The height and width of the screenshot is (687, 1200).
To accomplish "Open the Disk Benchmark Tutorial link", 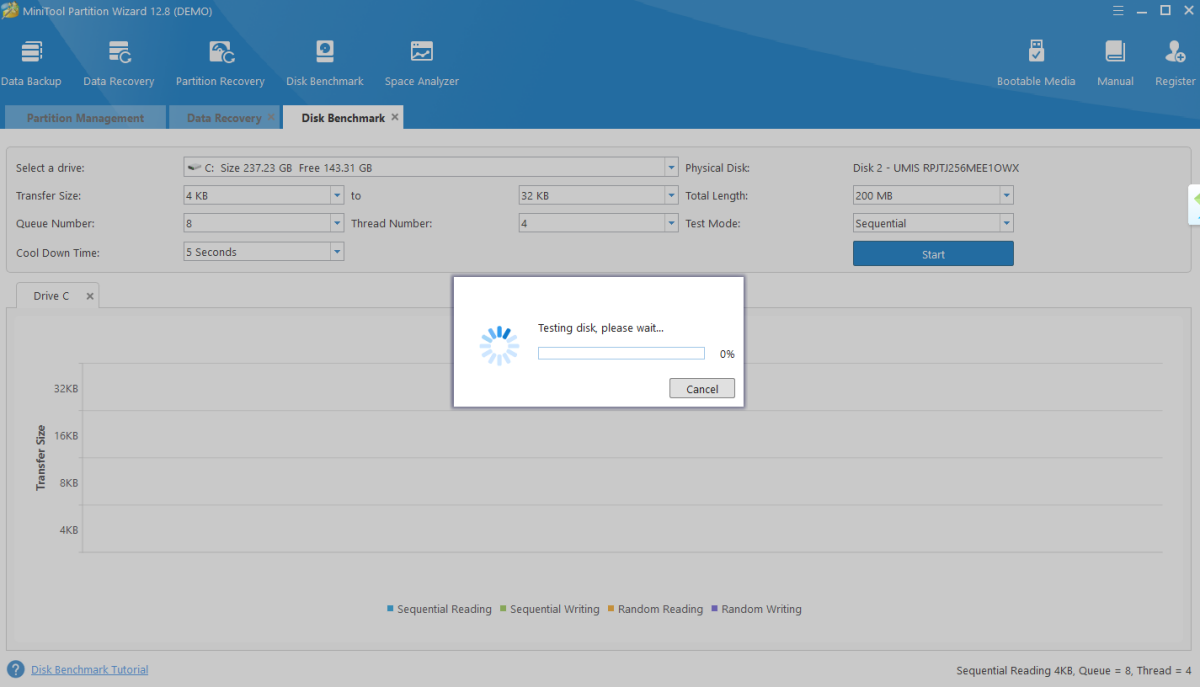I will tap(89, 670).
